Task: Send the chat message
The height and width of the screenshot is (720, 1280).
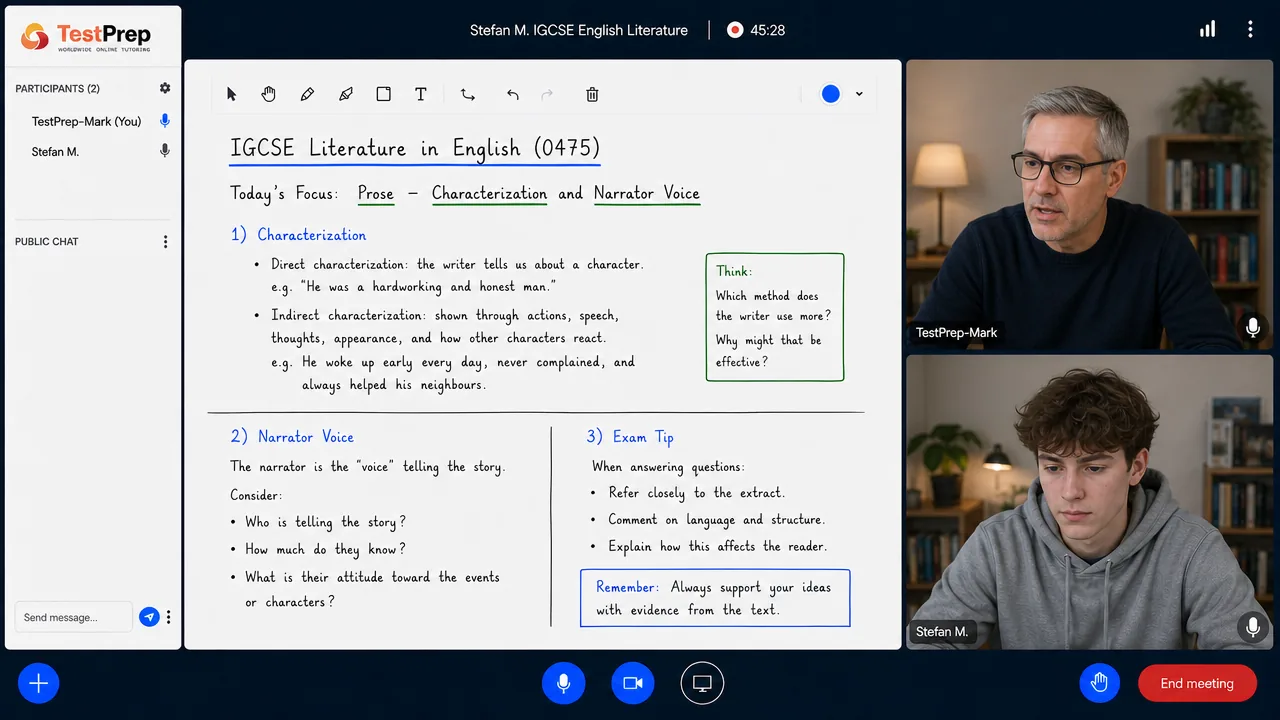Action: (149, 617)
